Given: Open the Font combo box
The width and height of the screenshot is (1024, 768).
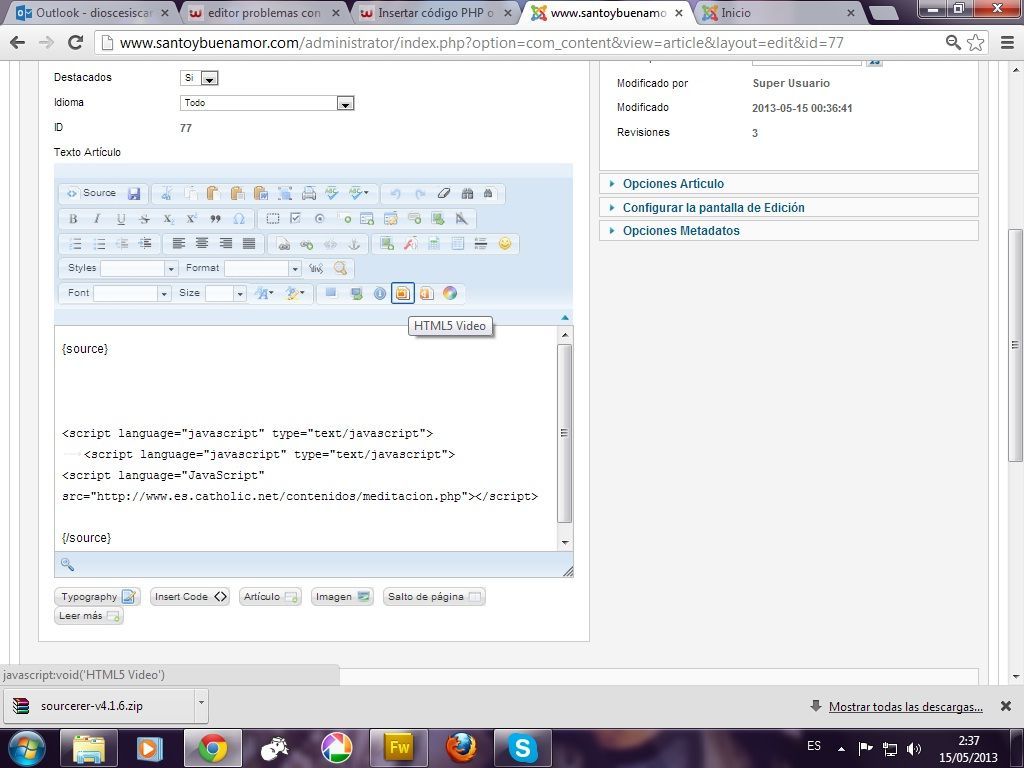Looking at the screenshot, I should (x=133, y=293).
